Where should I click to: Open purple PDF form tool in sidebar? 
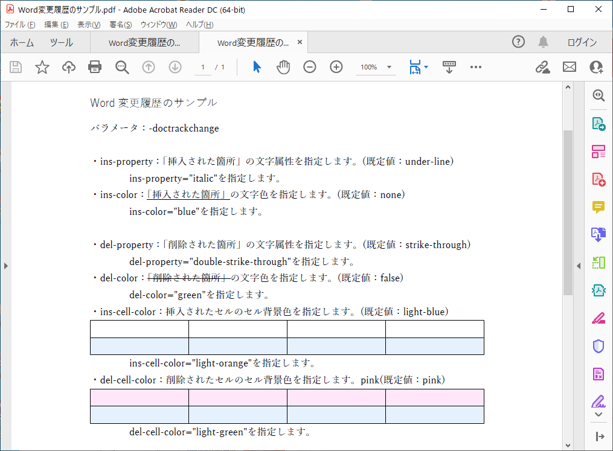[599, 374]
